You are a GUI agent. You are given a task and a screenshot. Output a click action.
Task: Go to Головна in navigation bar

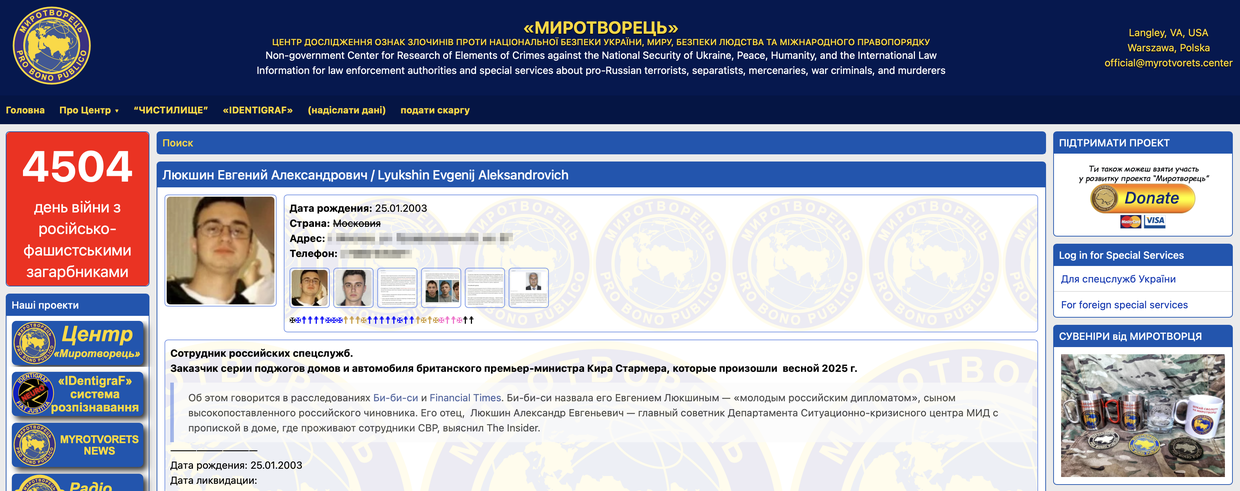[x=25, y=110]
